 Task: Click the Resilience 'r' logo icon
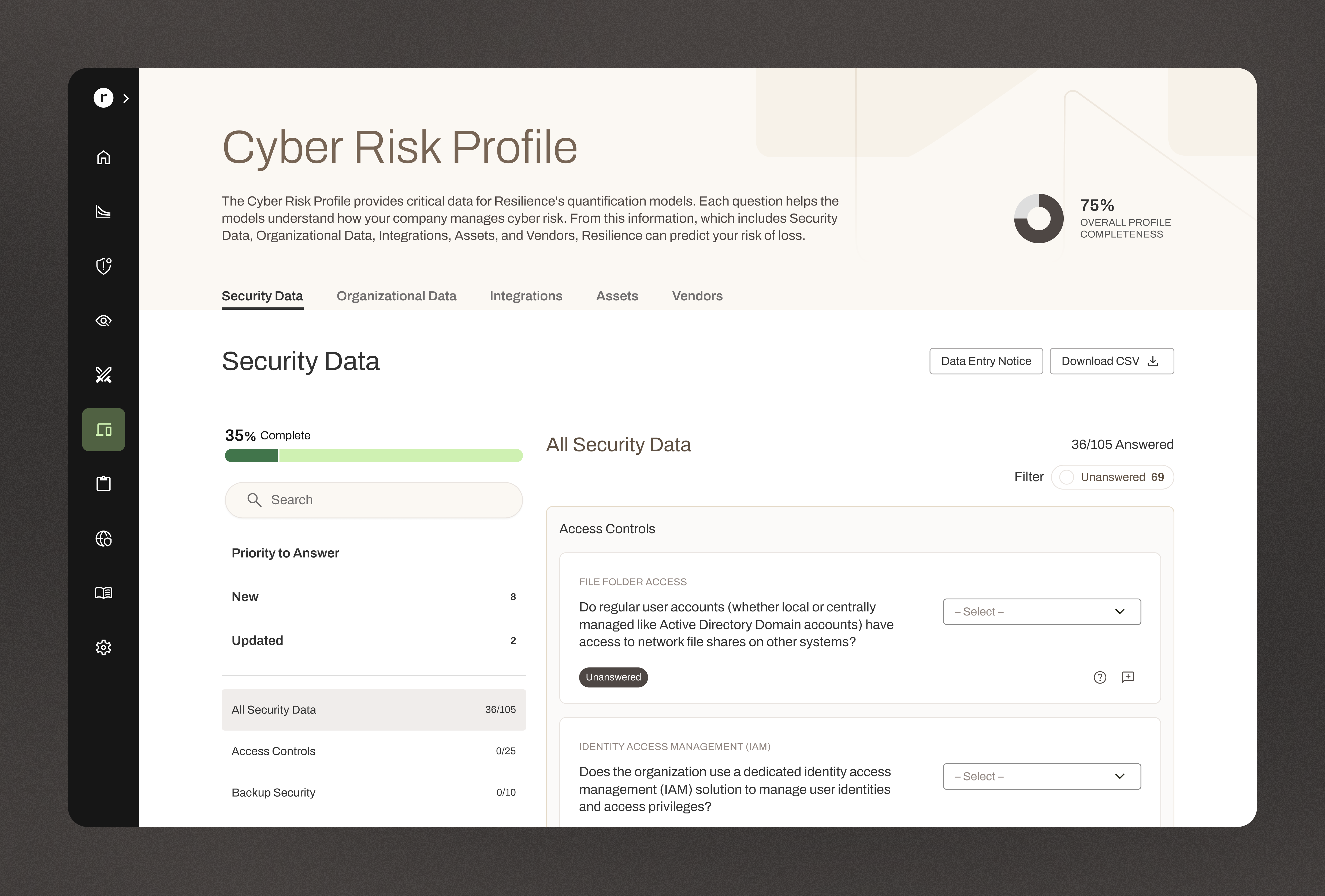tap(103, 98)
